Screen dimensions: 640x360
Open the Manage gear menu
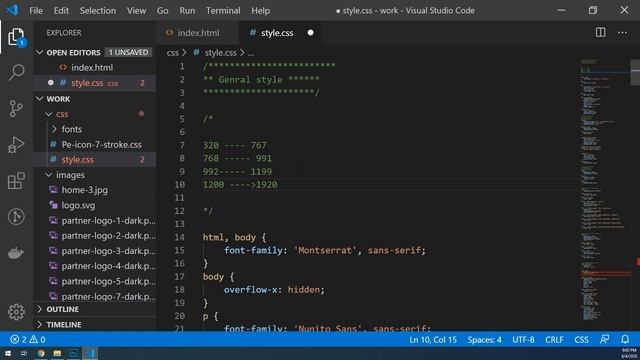[16, 312]
